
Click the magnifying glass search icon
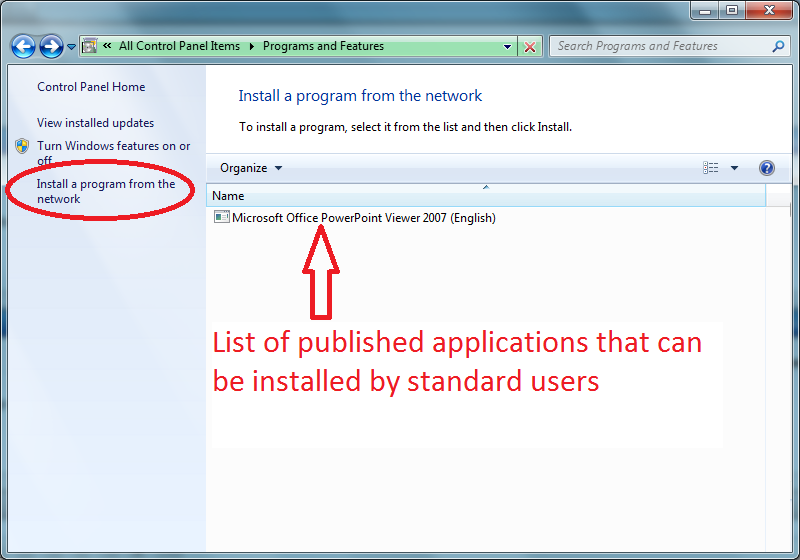[x=778, y=46]
